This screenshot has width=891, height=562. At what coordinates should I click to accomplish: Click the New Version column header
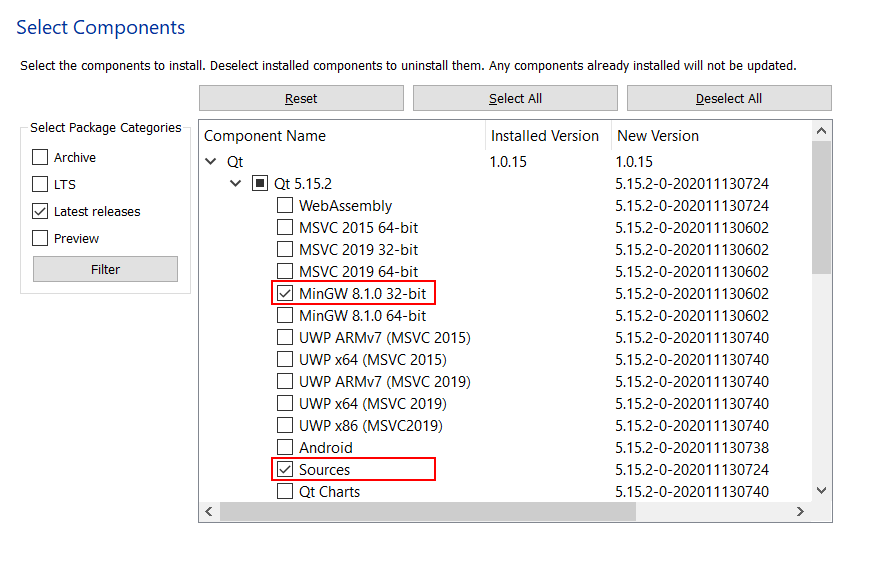click(x=711, y=136)
